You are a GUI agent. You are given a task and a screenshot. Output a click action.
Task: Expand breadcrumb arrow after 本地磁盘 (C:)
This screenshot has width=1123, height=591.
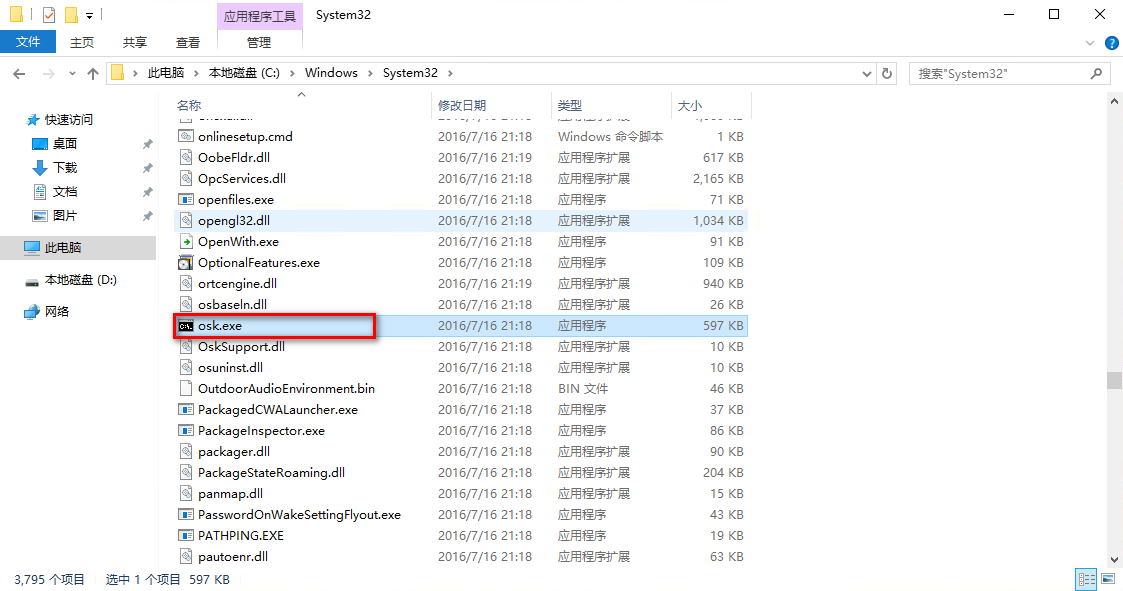pos(292,73)
